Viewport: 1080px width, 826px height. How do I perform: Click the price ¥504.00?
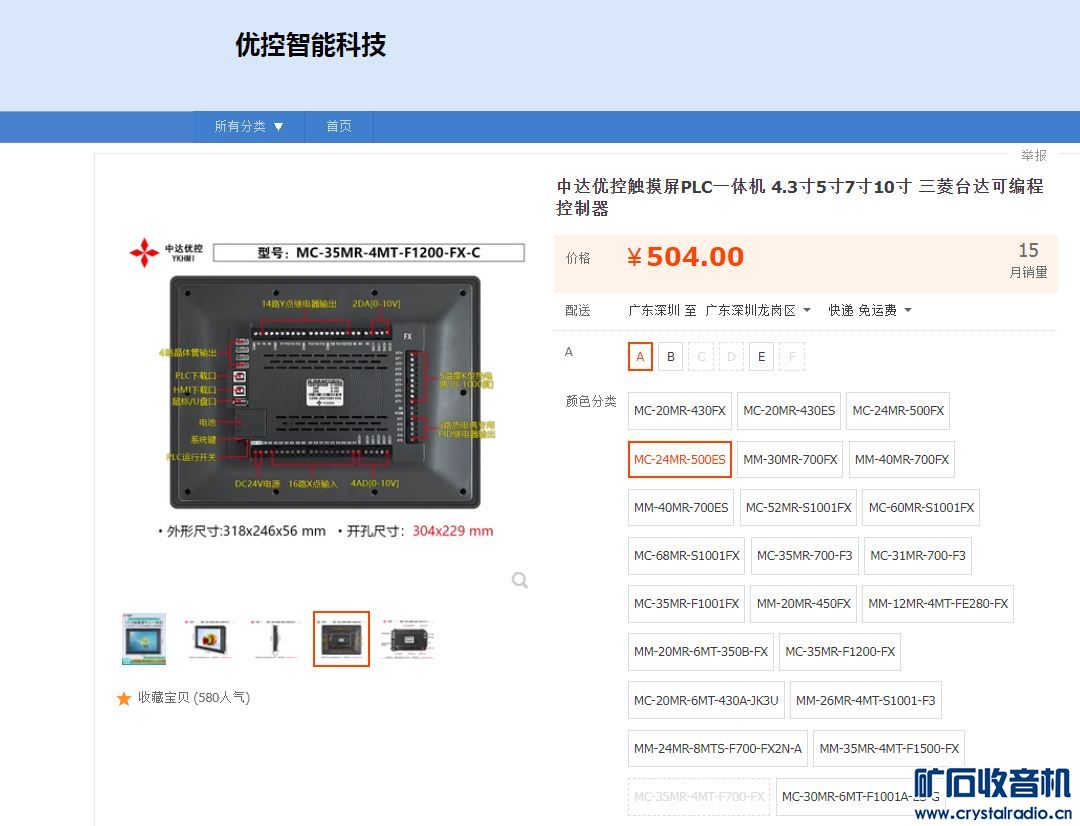tap(686, 257)
